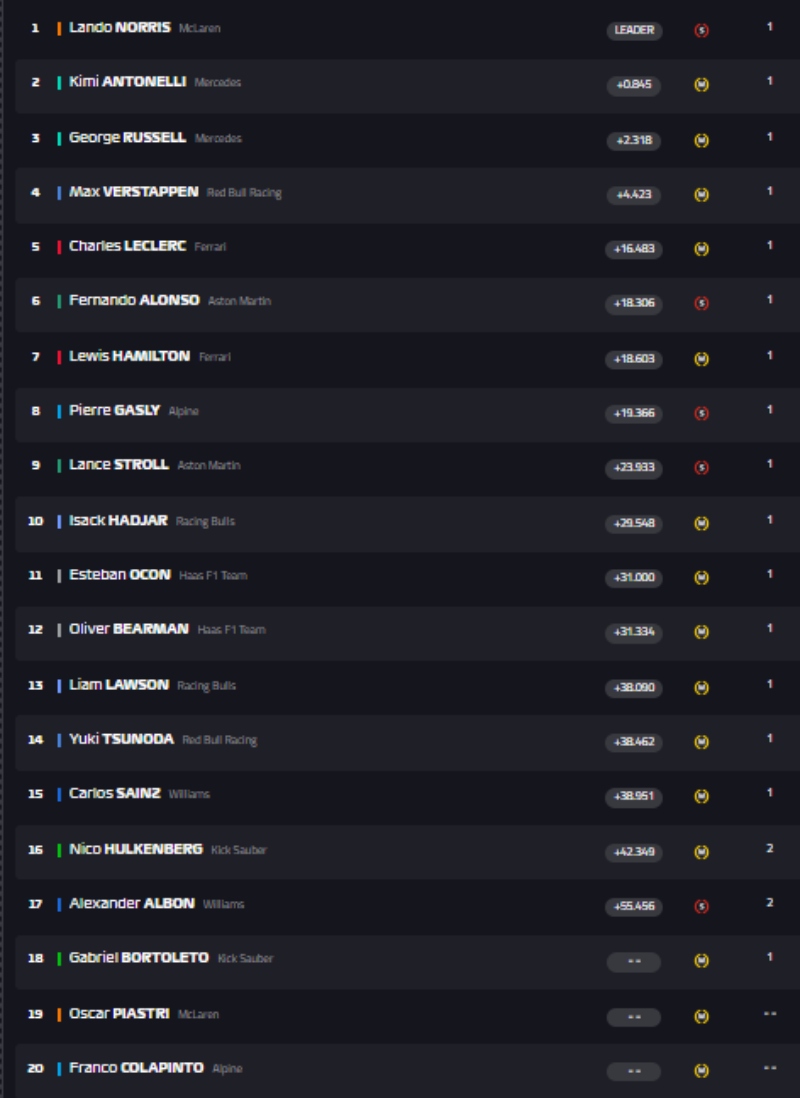Select Pierre Gasly's soft tyre icon
800x1098 pixels.
[701, 413]
